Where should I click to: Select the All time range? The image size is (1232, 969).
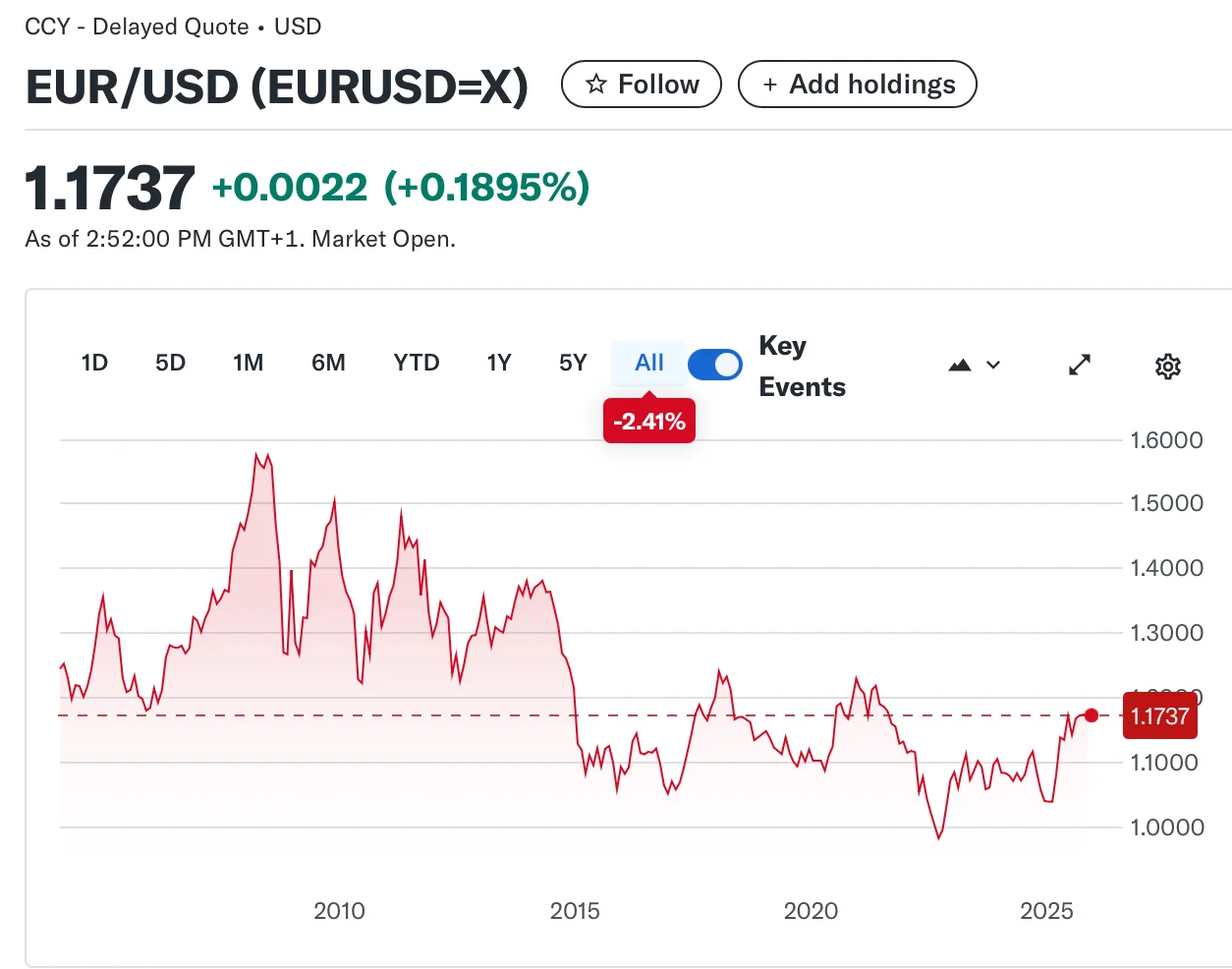click(x=648, y=363)
